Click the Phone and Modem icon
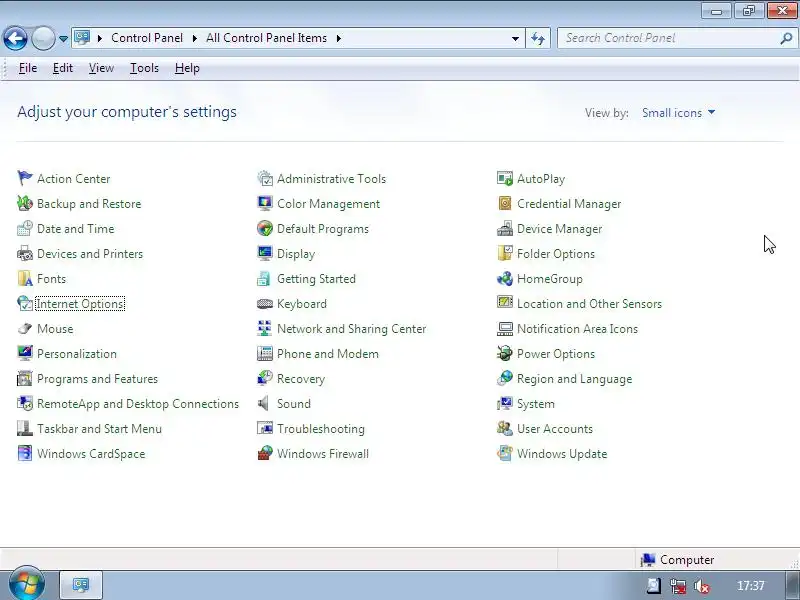This screenshot has height=600, width=800. (x=265, y=353)
